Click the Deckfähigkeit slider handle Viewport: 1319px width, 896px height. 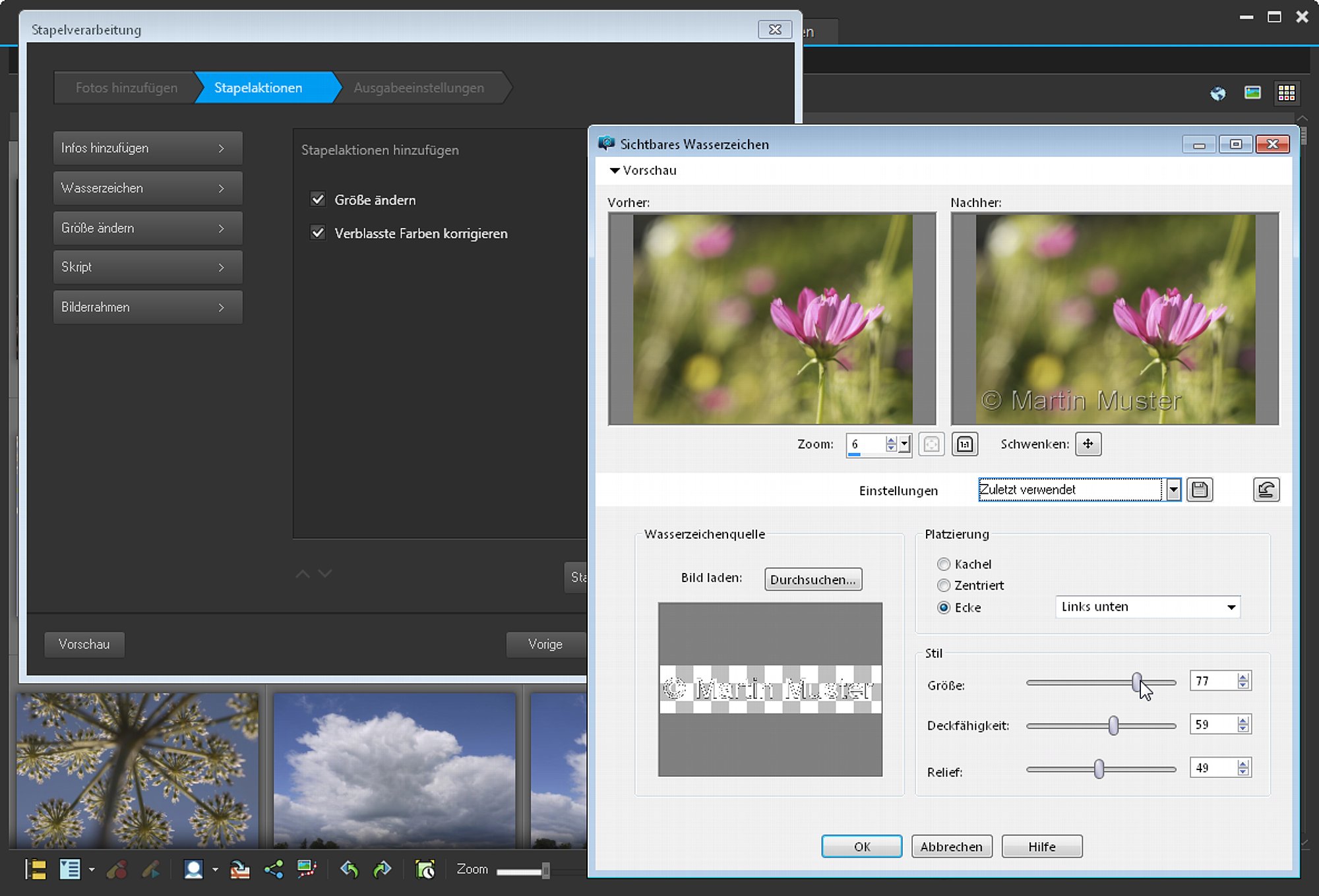(1113, 725)
